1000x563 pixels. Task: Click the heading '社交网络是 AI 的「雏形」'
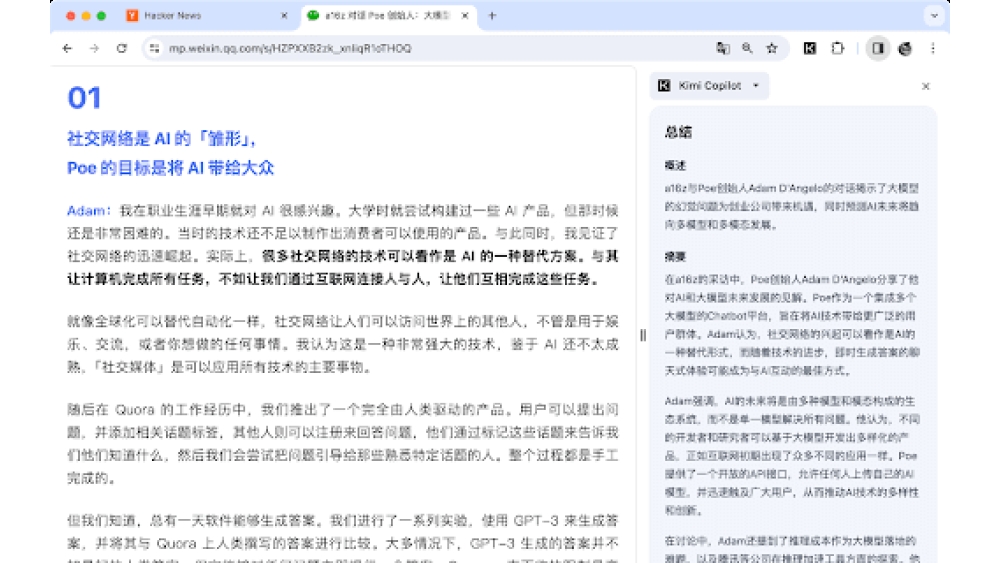pyautogui.click(x=161, y=138)
